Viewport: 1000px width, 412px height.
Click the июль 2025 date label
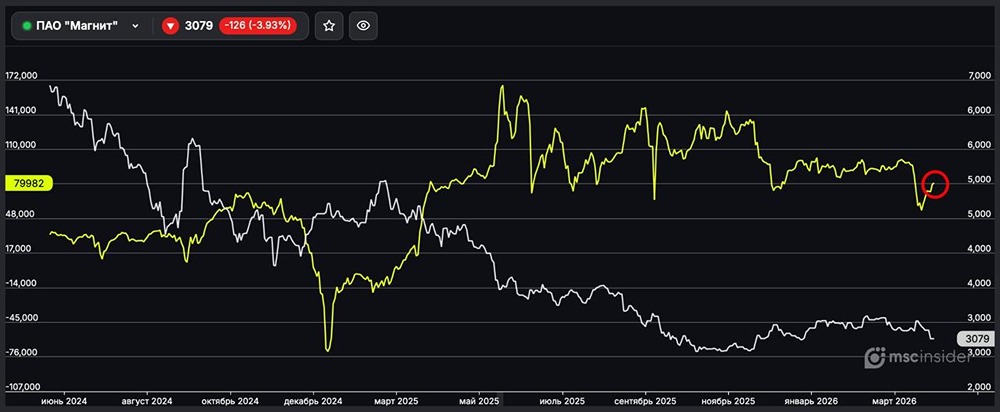coord(562,401)
